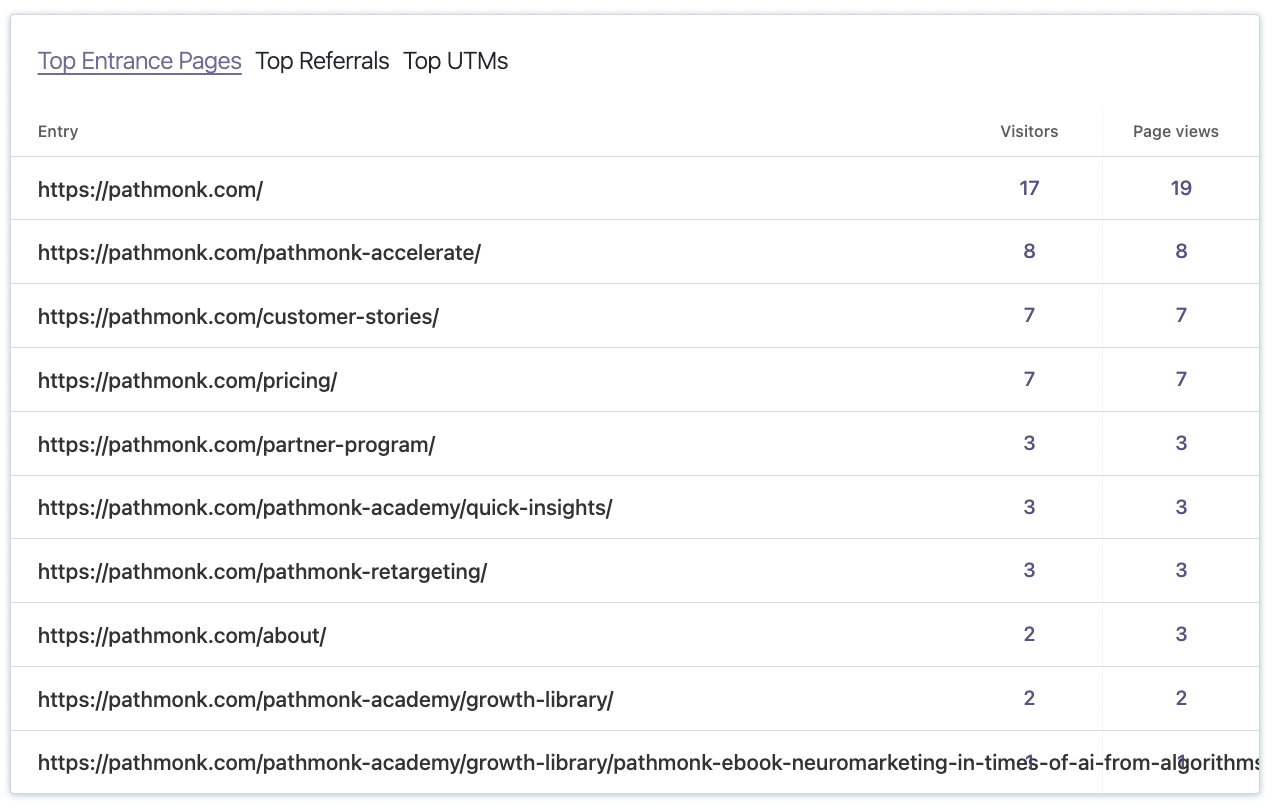This screenshot has width=1272, height=808.
Task: Open the pathmonk.com homepage entry link
Action: [x=150, y=189]
